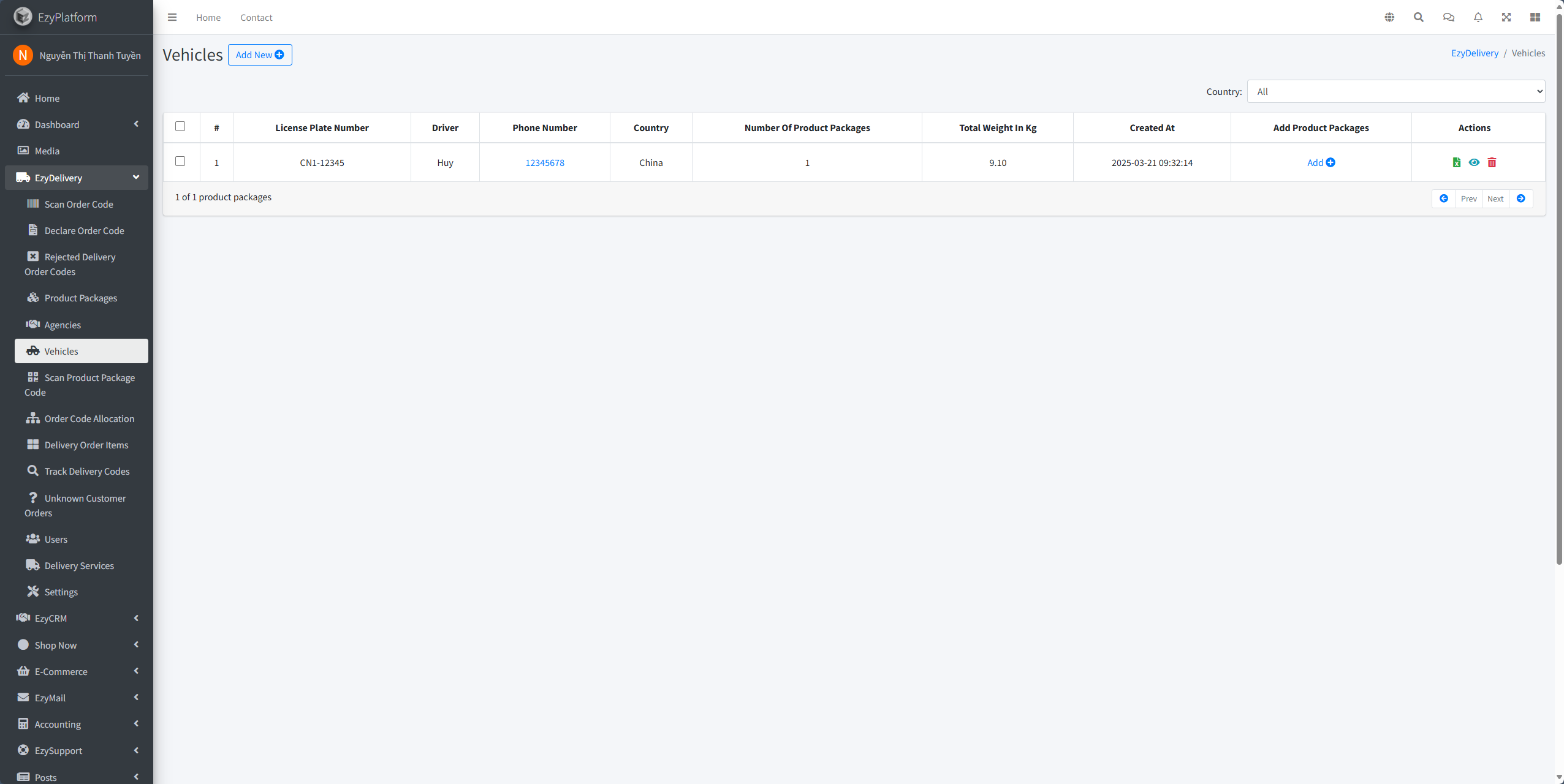
Task: Click the previous page arrow icon
Action: [x=1444, y=198]
